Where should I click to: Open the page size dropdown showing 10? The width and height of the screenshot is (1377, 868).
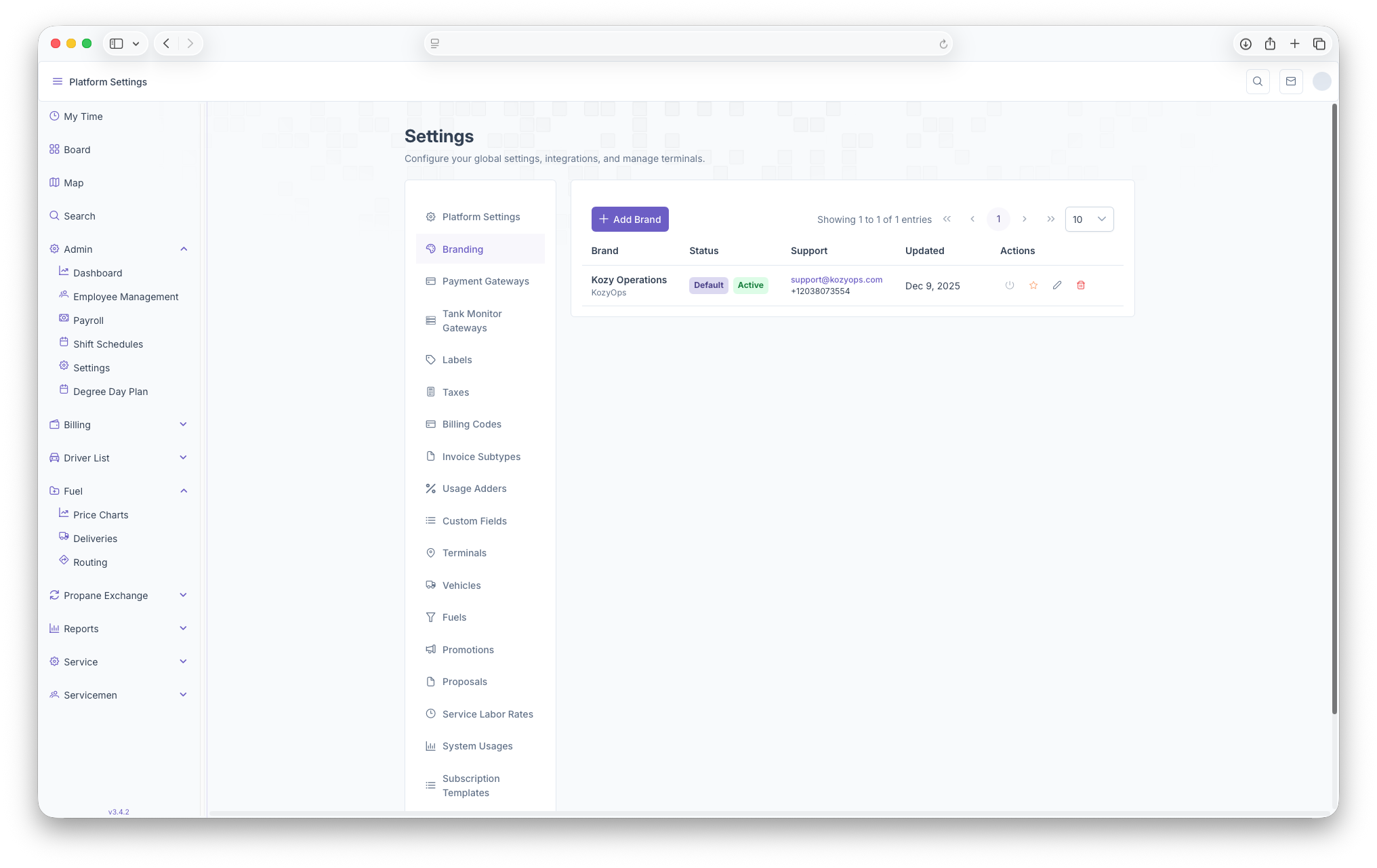tap(1088, 220)
